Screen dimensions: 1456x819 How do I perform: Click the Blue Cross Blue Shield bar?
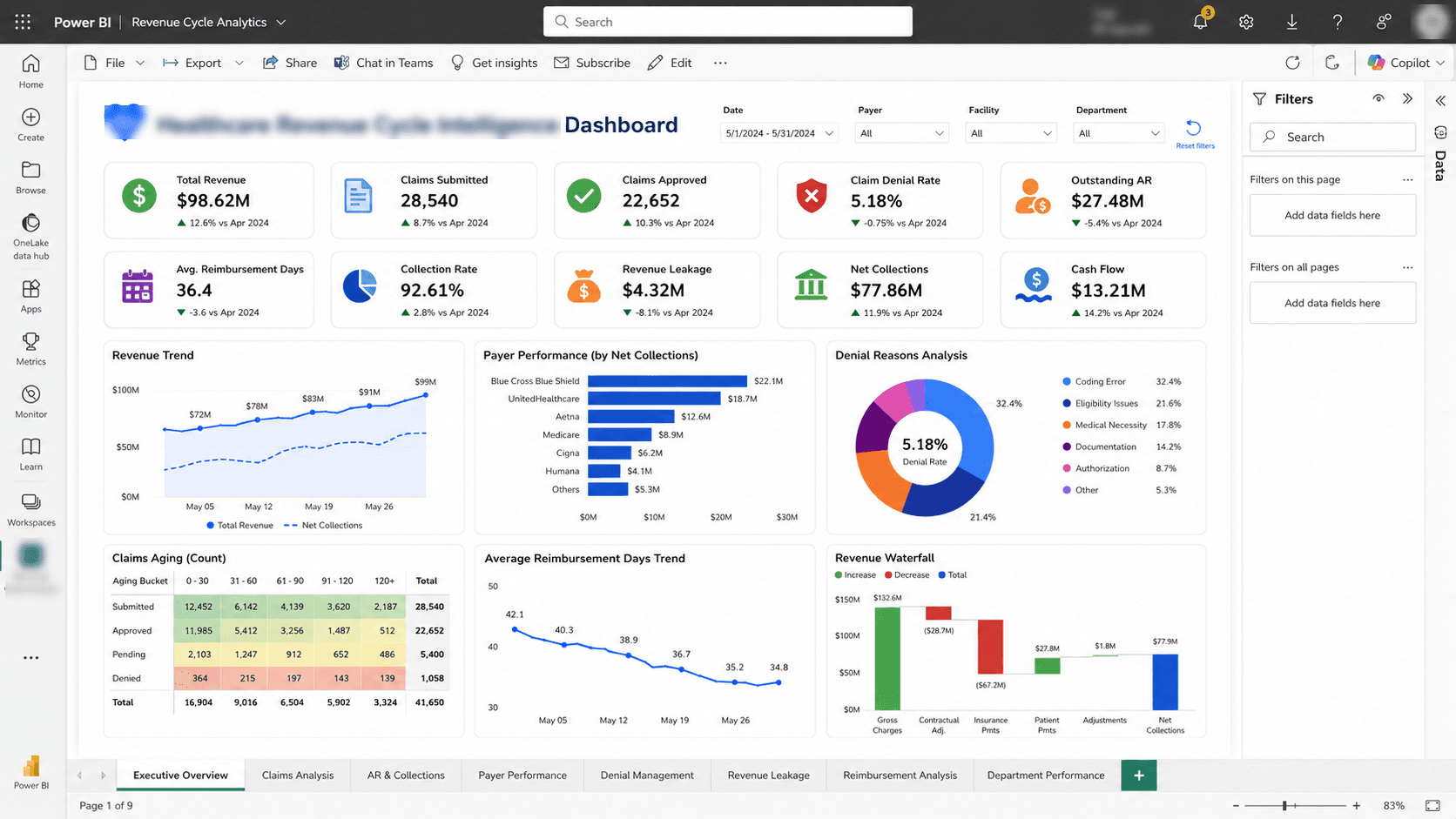(x=668, y=381)
